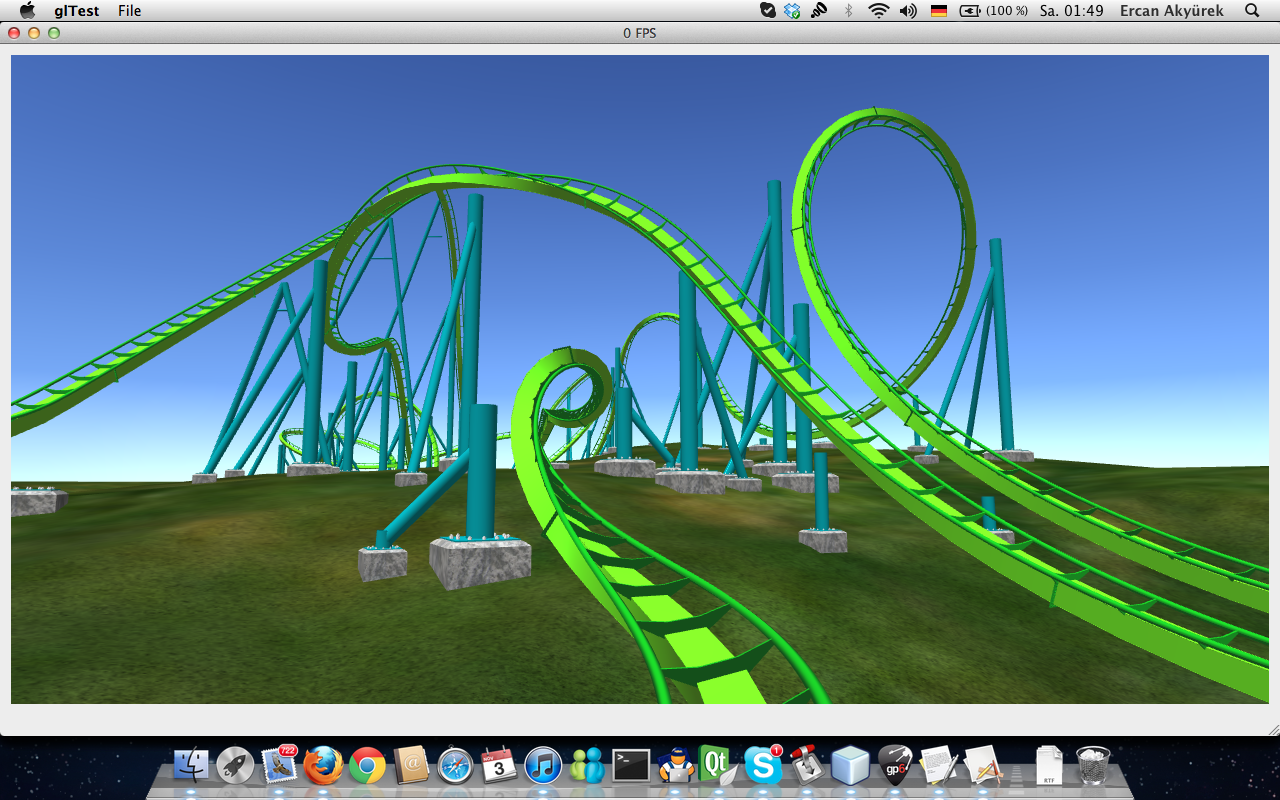Screen dimensions: 1280x800
Task: Open the Trash in the dock
Action: click(1093, 766)
